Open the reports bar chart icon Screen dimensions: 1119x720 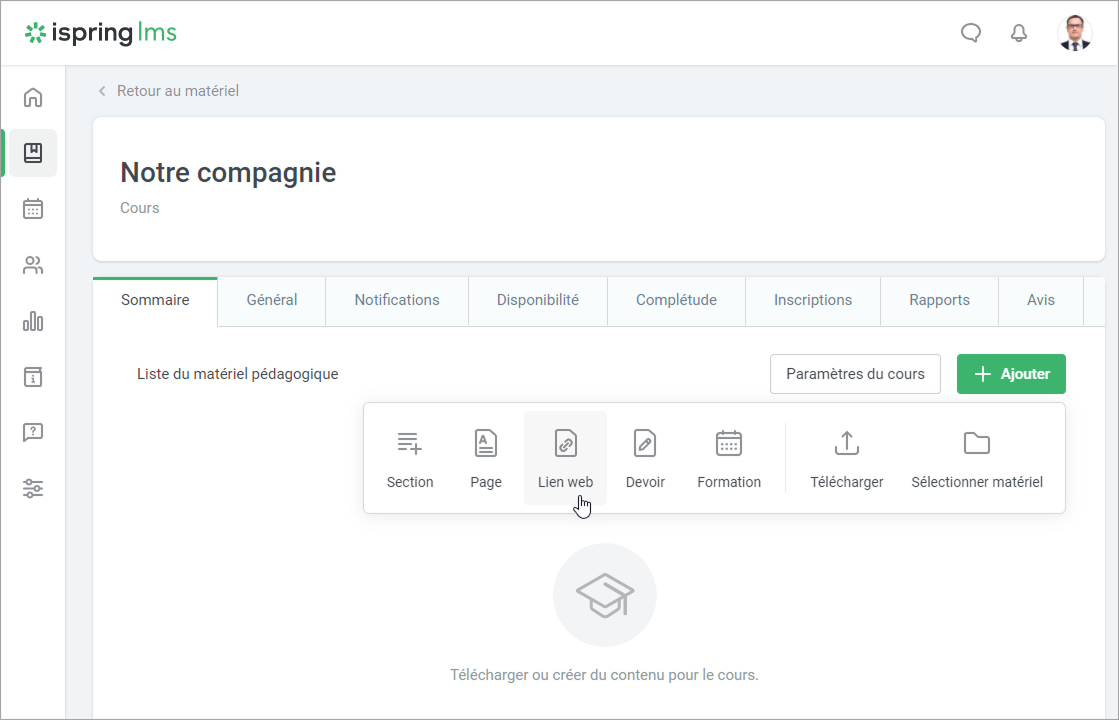click(x=33, y=321)
